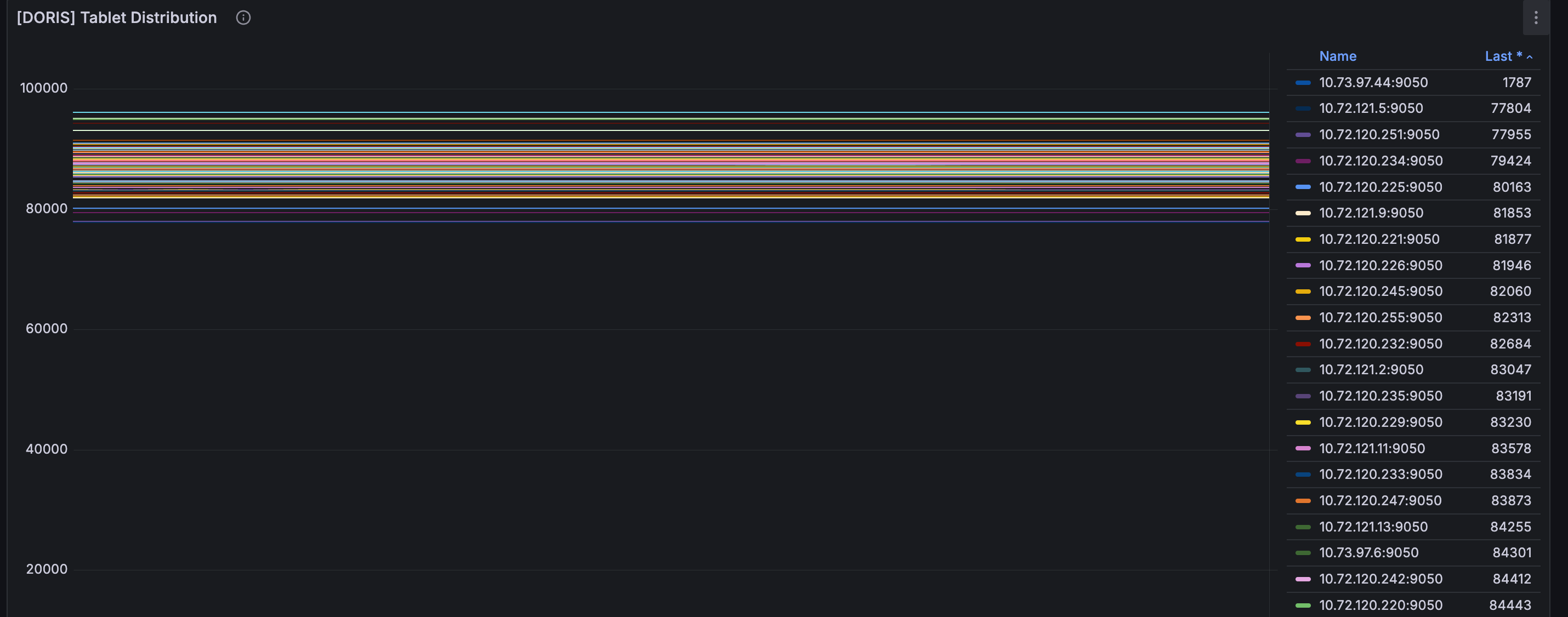Select legend entry 10.72.120.247:9050
Screen dimensions: 1568x617
[x=1380, y=500]
